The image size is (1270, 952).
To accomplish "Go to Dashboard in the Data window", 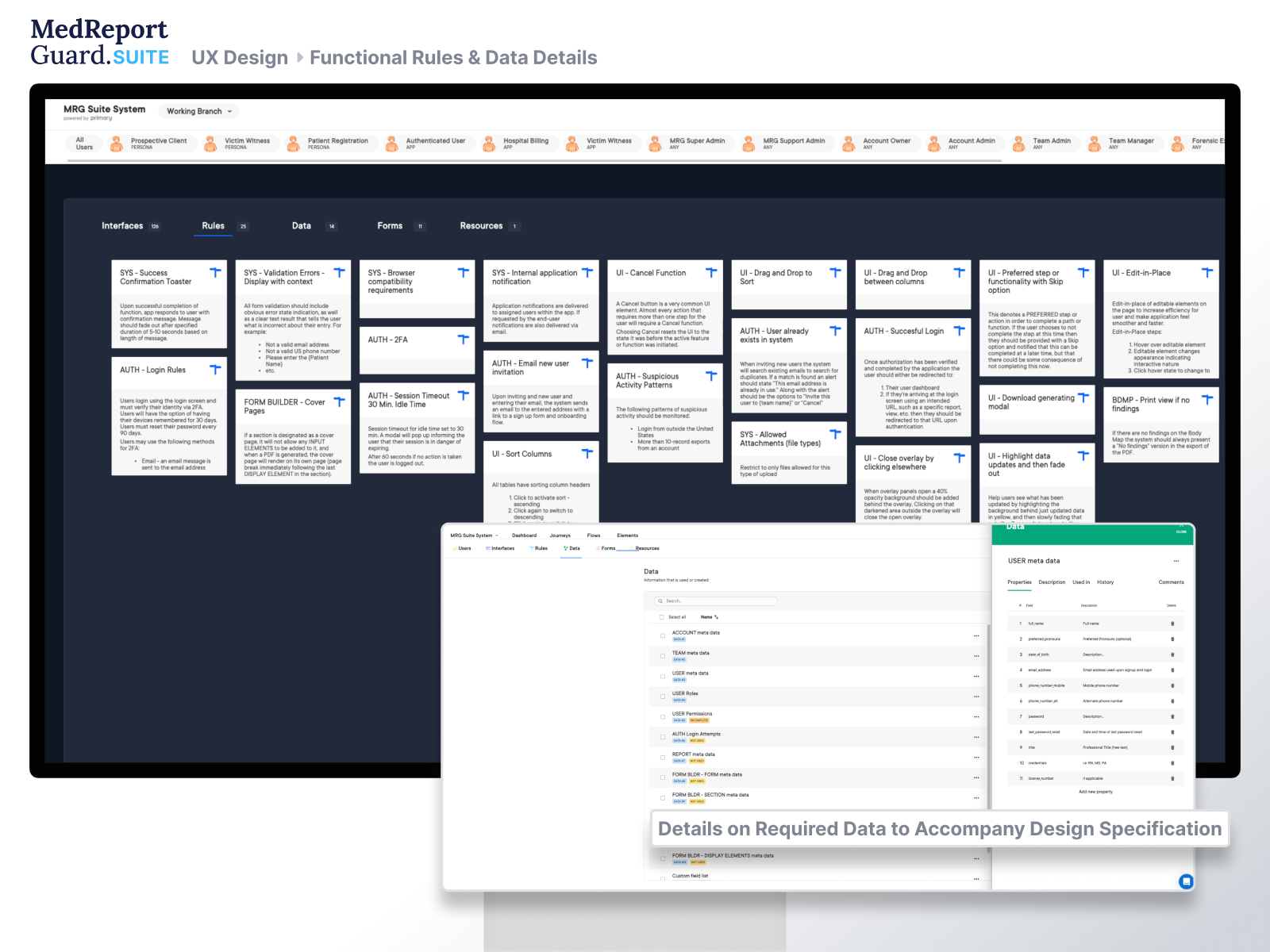I will coord(524,535).
